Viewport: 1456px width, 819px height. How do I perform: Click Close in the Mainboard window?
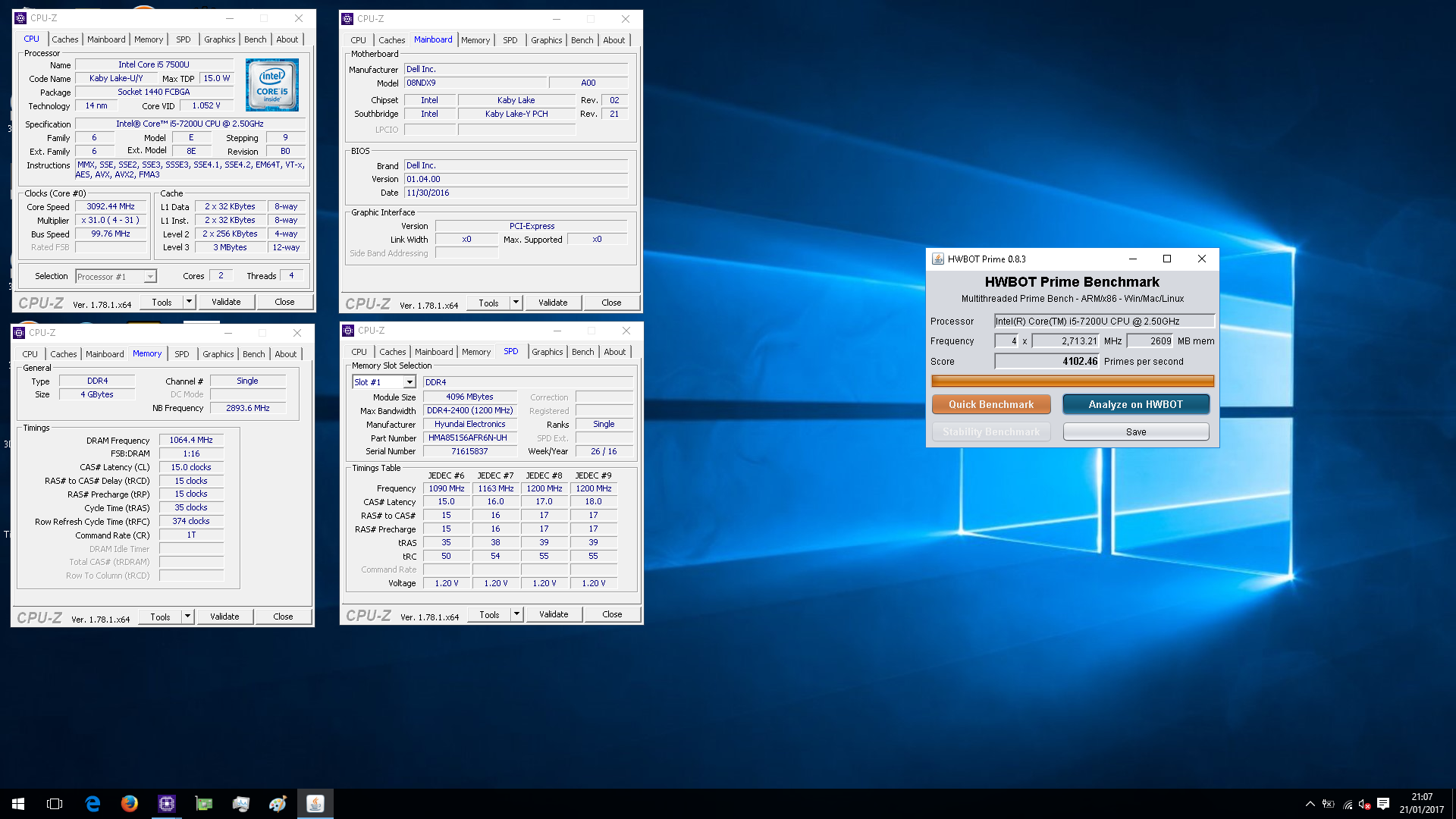pos(611,303)
